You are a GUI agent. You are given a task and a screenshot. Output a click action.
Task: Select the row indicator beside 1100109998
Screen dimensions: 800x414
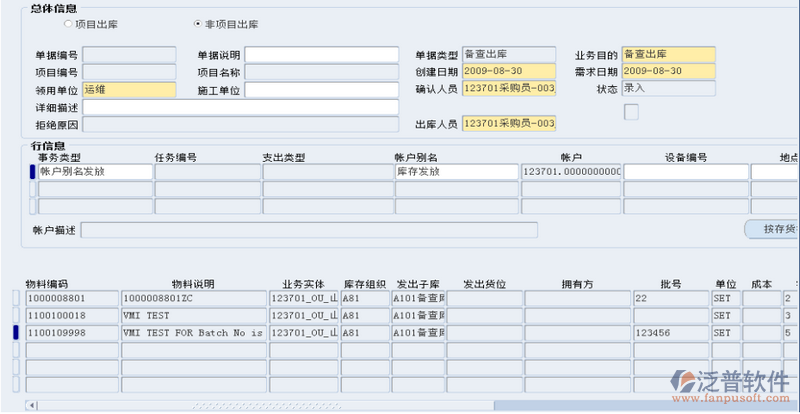(x=15, y=333)
